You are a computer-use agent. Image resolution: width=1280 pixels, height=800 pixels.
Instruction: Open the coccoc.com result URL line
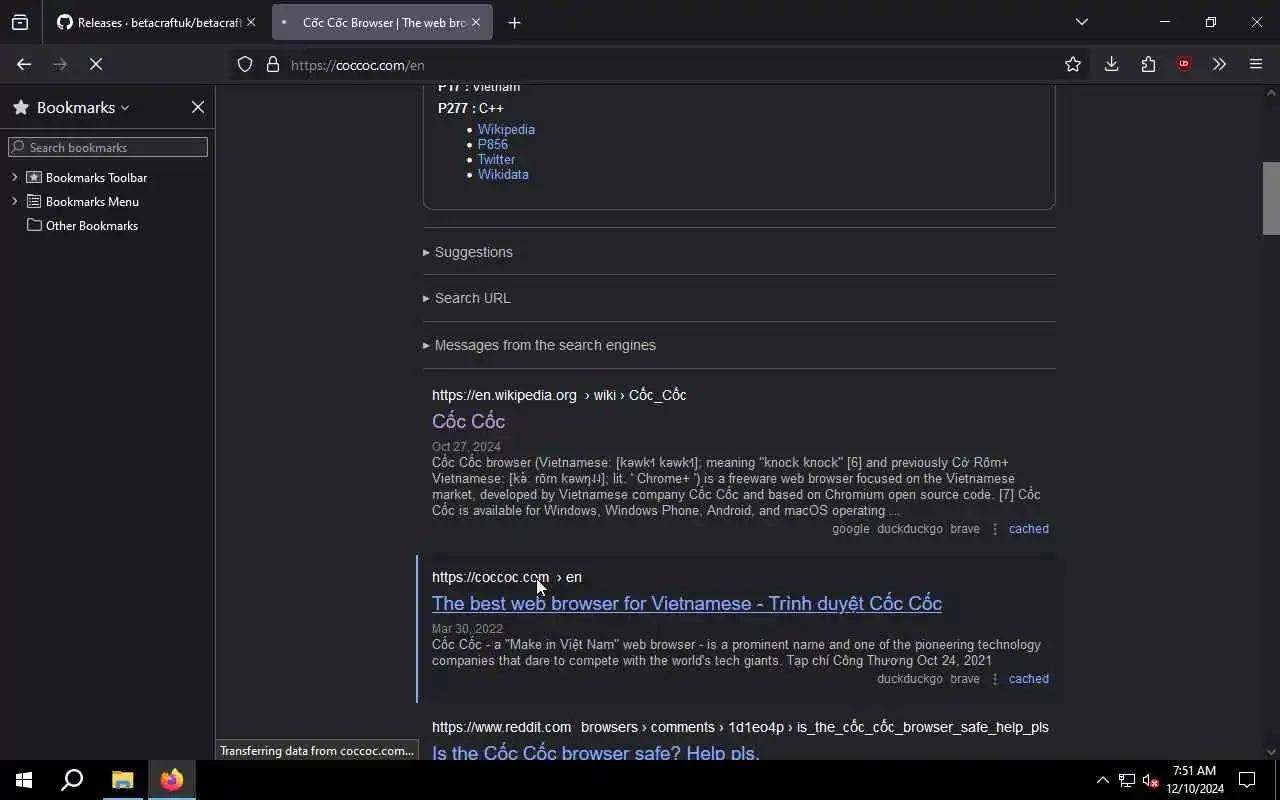point(506,577)
